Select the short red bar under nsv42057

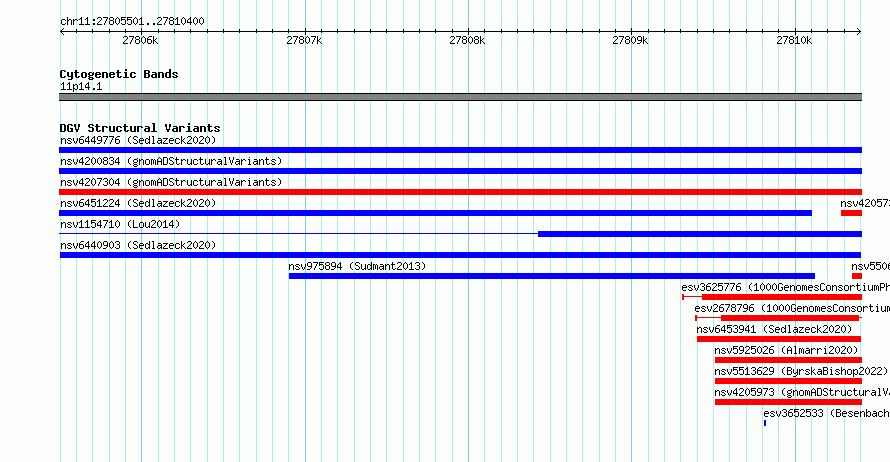[x=851, y=213]
